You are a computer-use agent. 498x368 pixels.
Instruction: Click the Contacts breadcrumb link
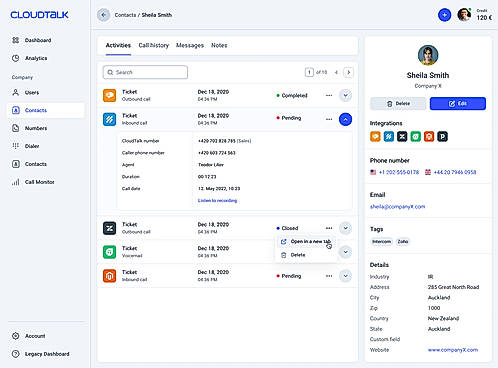pyautogui.click(x=125, y=15)
